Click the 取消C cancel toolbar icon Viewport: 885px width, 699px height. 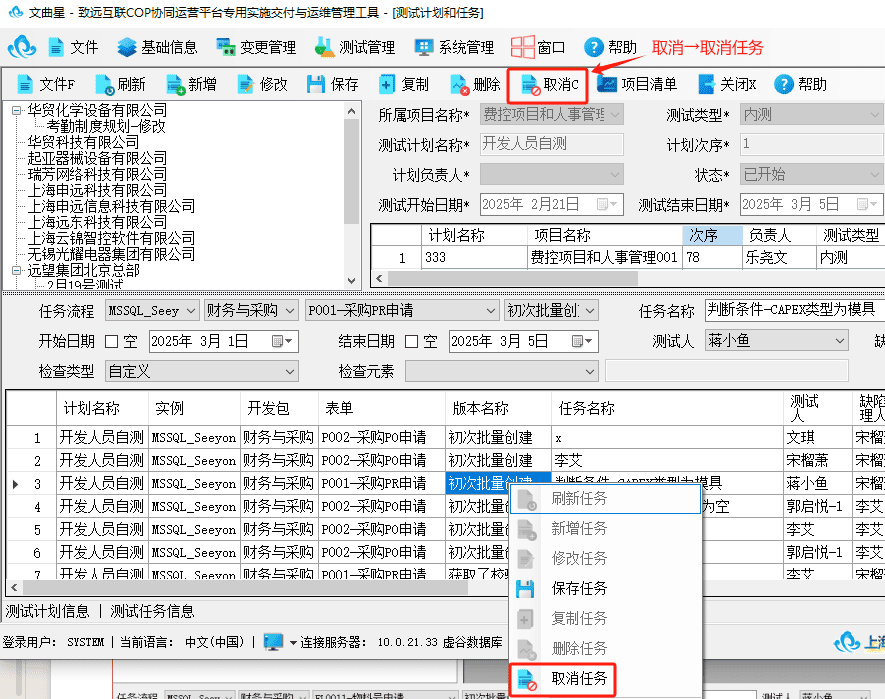[531, 85]
